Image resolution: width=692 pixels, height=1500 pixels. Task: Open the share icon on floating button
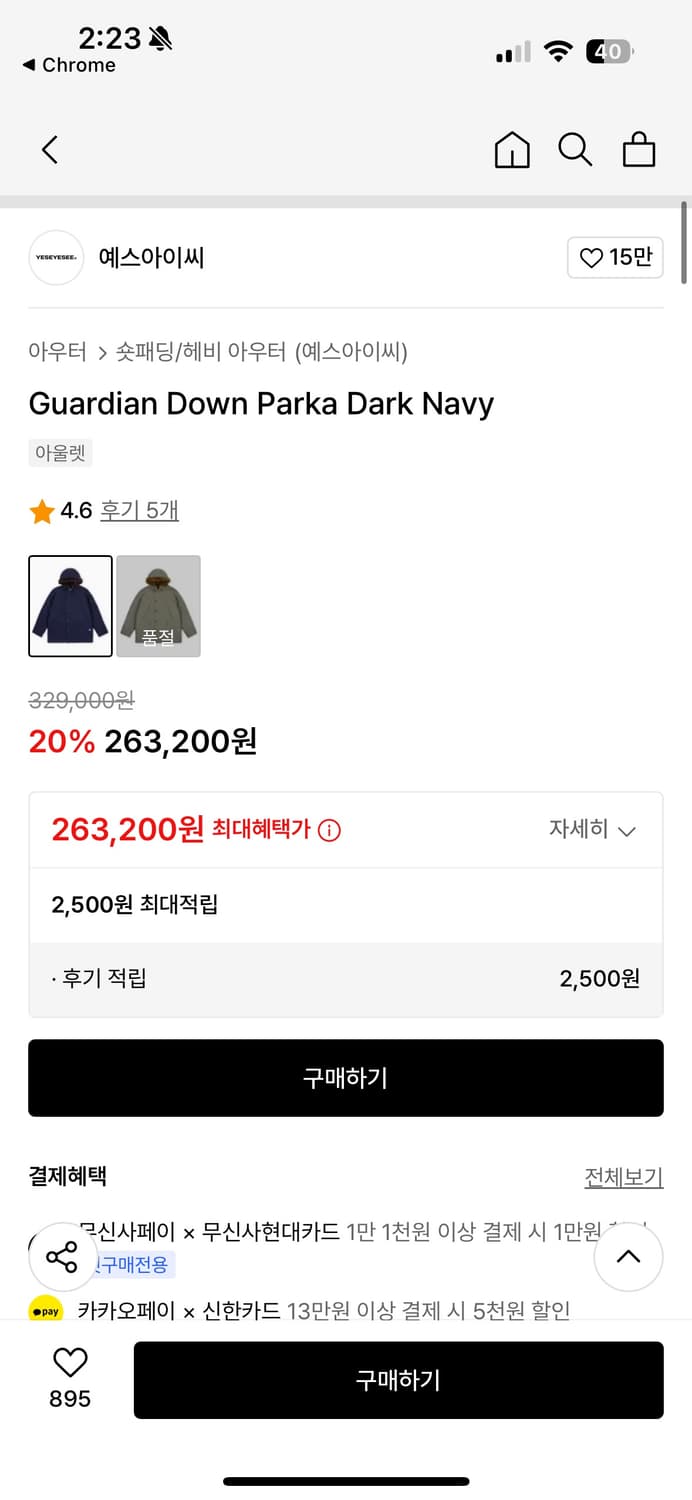coord(63,1257)
